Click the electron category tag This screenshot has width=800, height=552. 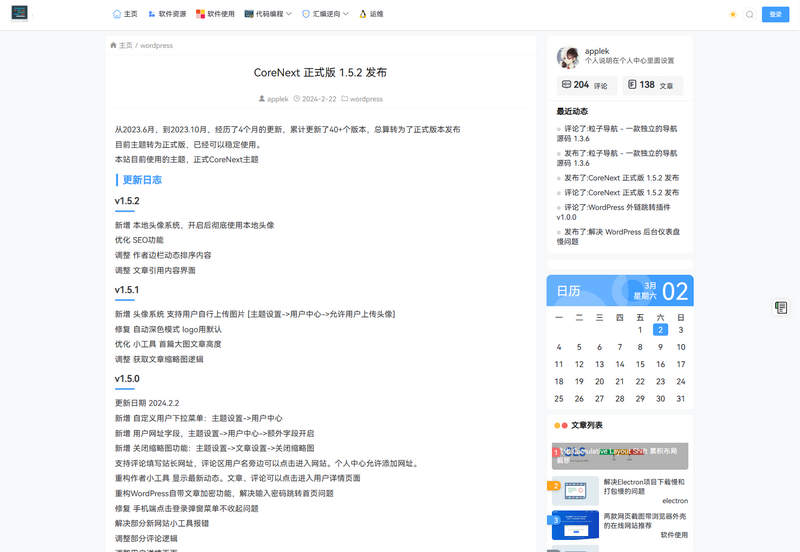point(675,501)
